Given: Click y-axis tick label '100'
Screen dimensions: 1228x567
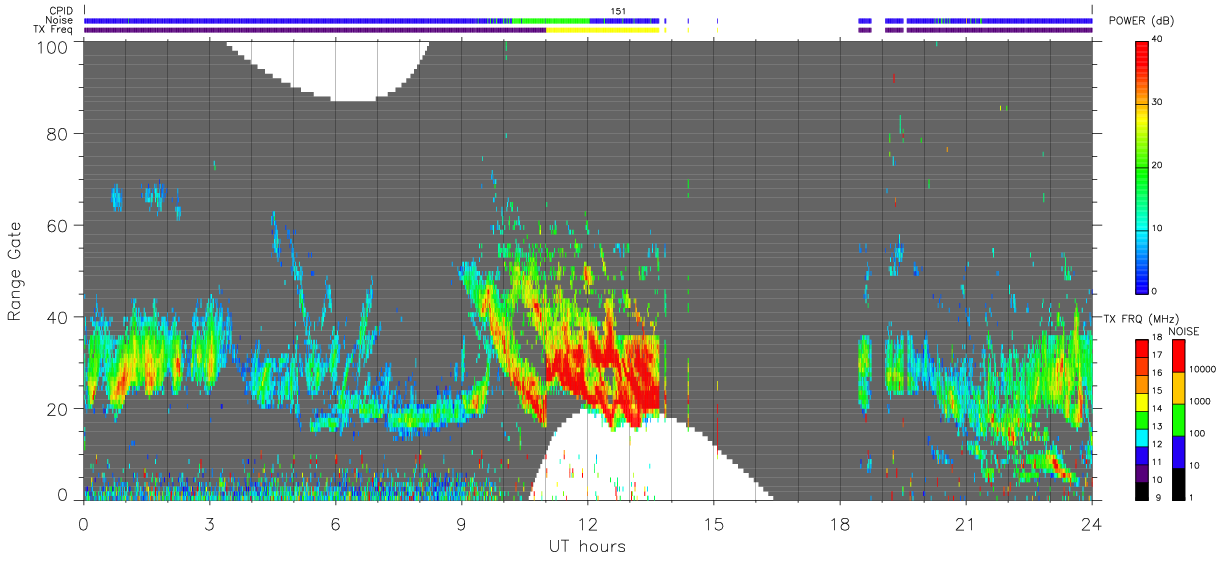Looking at the screenshot, I should click(51, 46).
